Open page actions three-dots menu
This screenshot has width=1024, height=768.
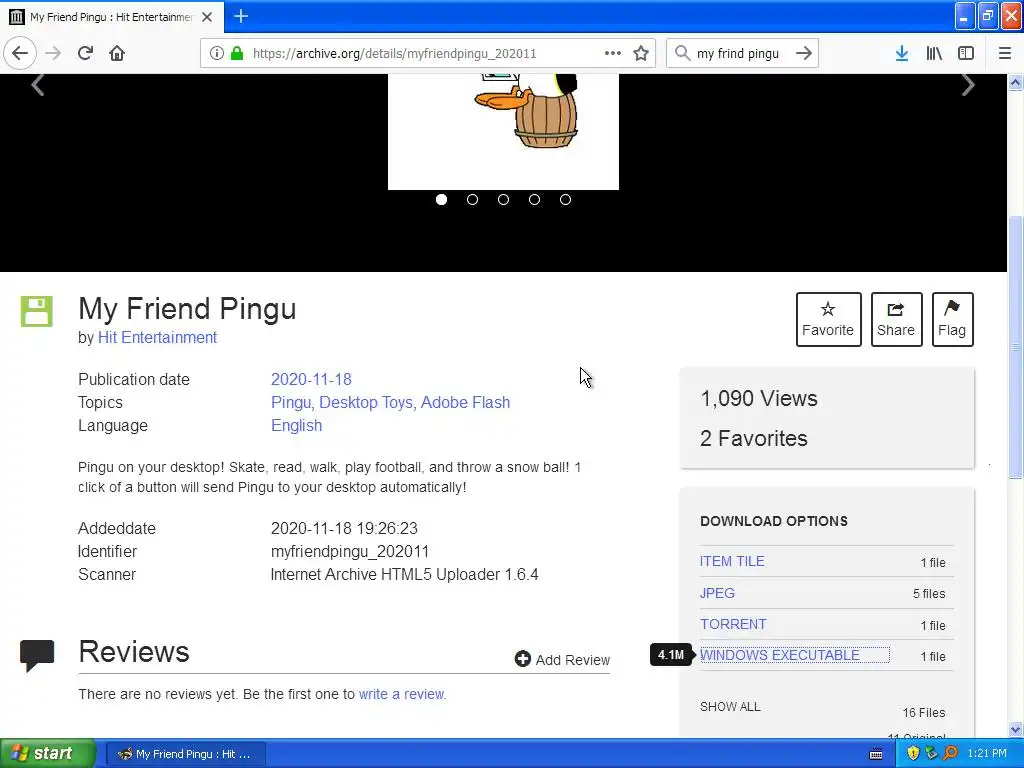coord(613,53)
